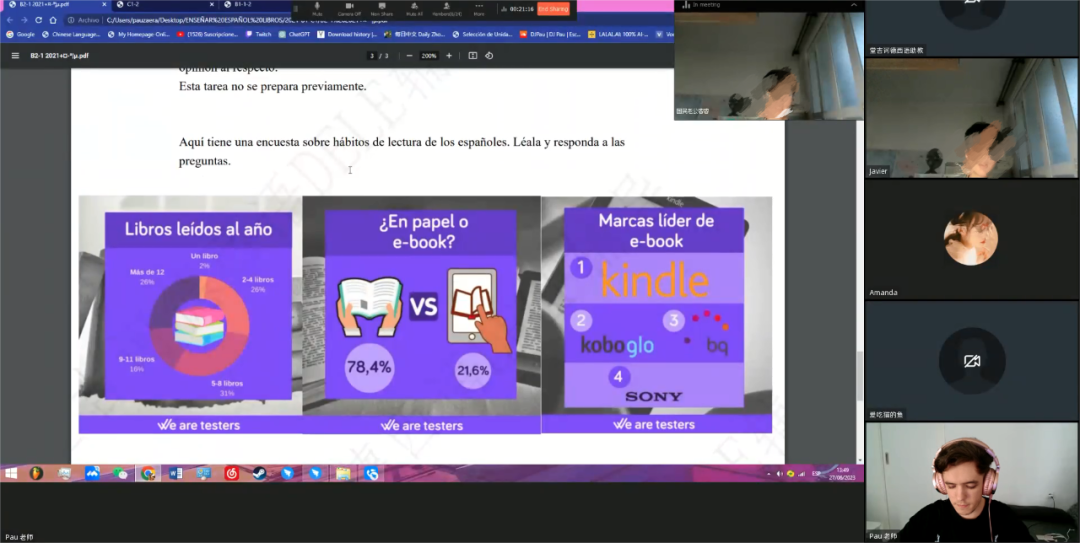1080x543 pixels.
Task: Open Google Chrome from the taskbar
Action: [x=147, y=473]
